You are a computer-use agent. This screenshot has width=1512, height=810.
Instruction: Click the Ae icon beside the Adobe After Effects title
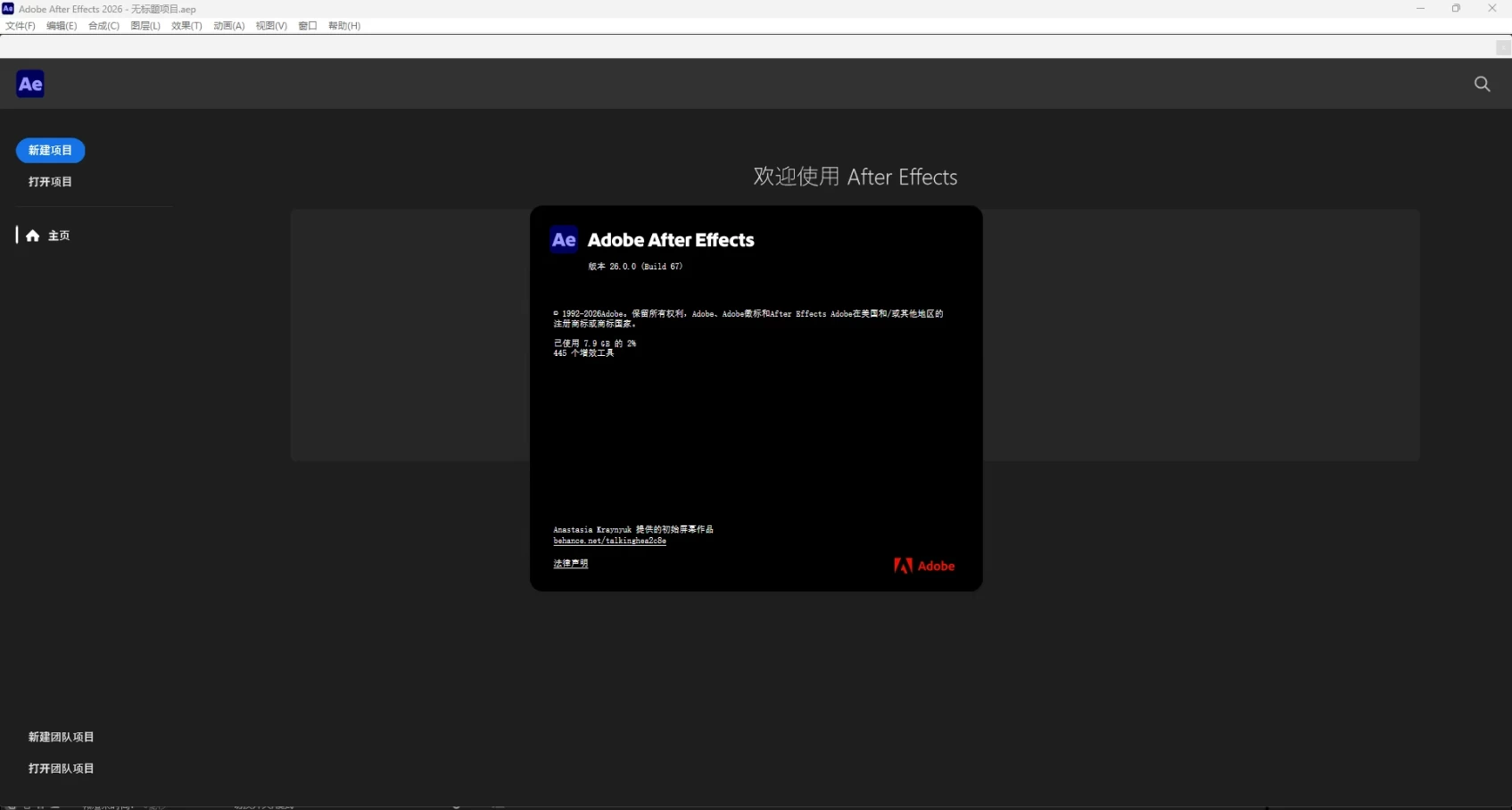pyautogui.click(x=564, y=240)
